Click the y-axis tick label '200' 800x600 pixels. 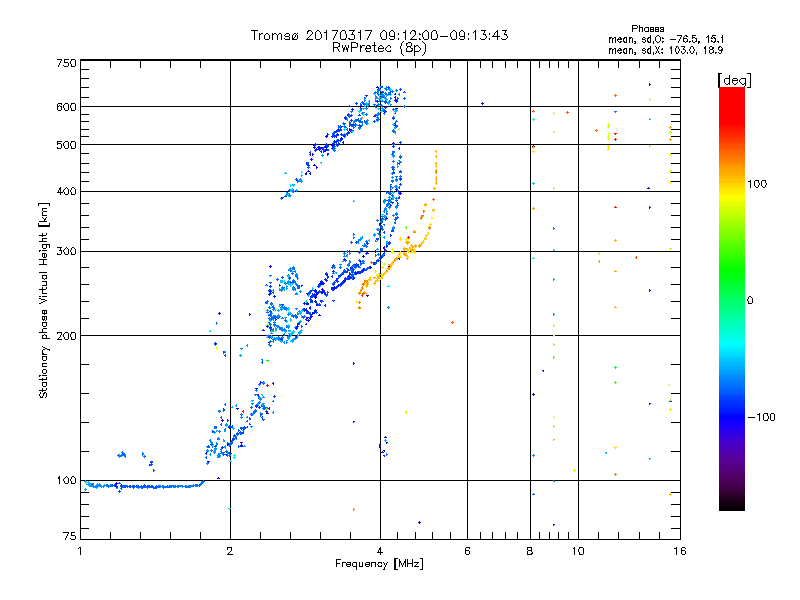tap(66, 336)
